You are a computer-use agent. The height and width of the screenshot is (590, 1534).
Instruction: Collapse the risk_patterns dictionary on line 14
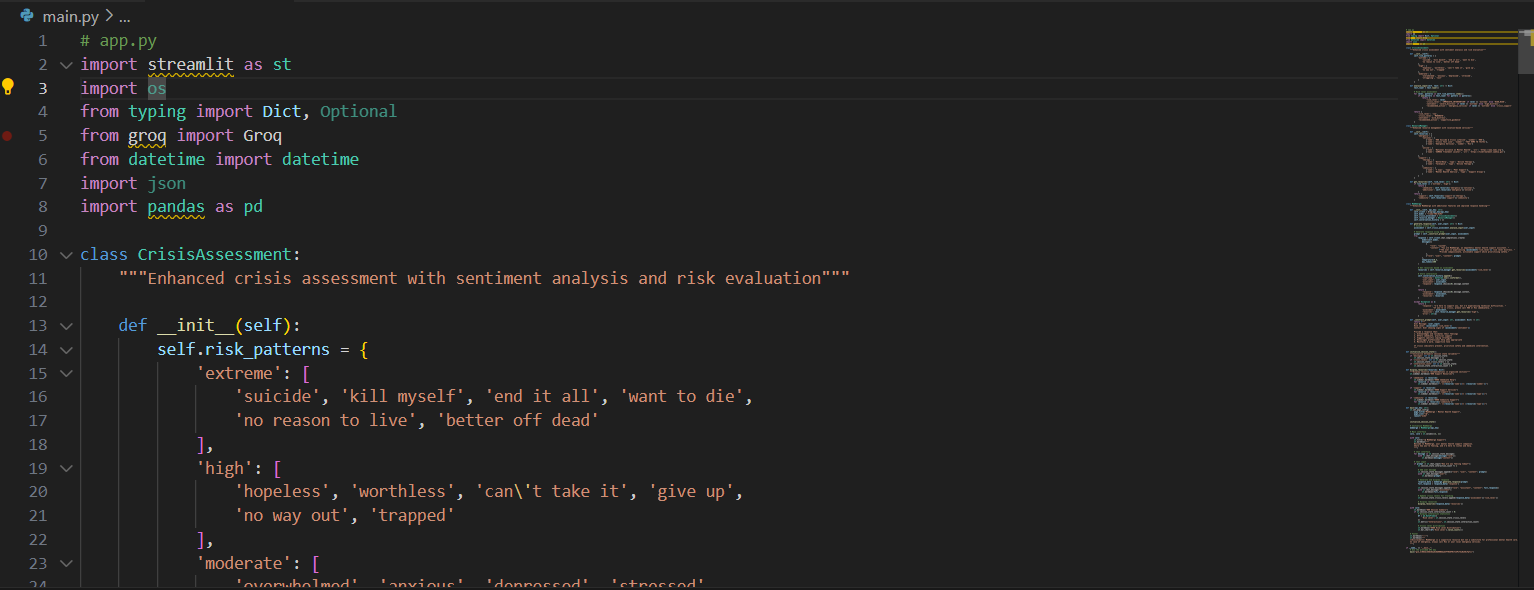[65, 349]
